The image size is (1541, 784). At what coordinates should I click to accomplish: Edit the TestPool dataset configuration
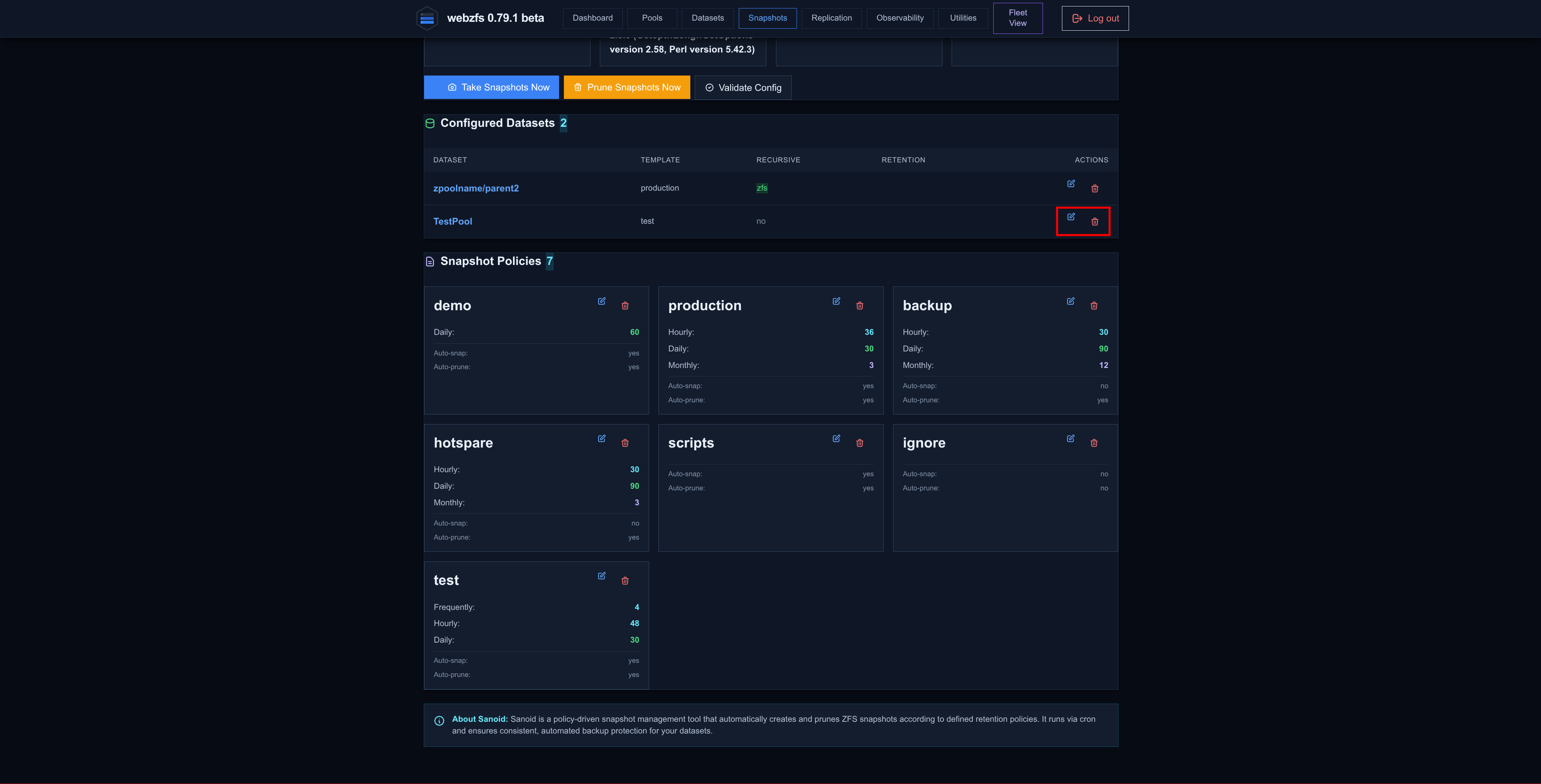(x=1071, y=216)
